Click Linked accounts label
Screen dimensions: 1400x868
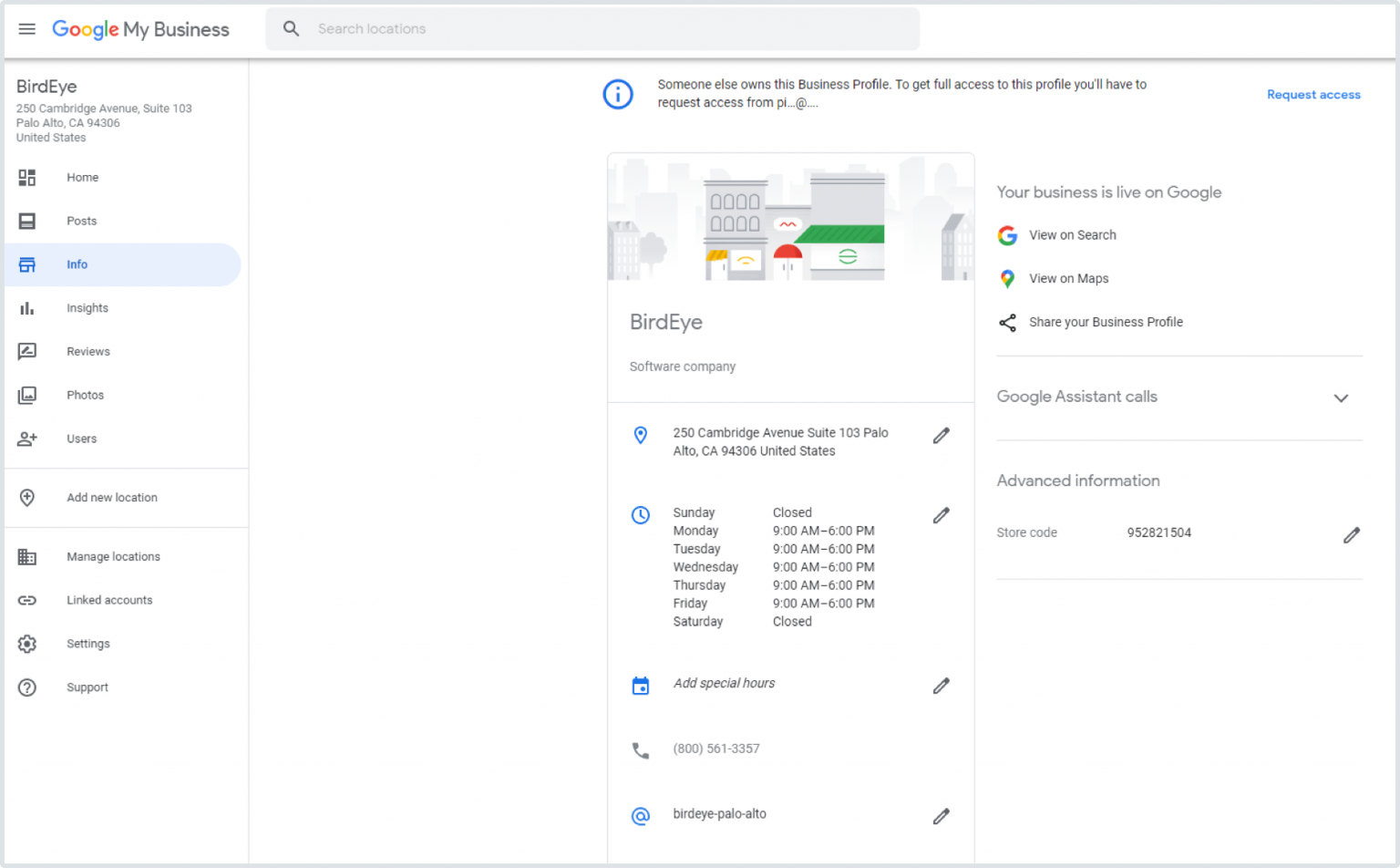click(x=109, y=600)
